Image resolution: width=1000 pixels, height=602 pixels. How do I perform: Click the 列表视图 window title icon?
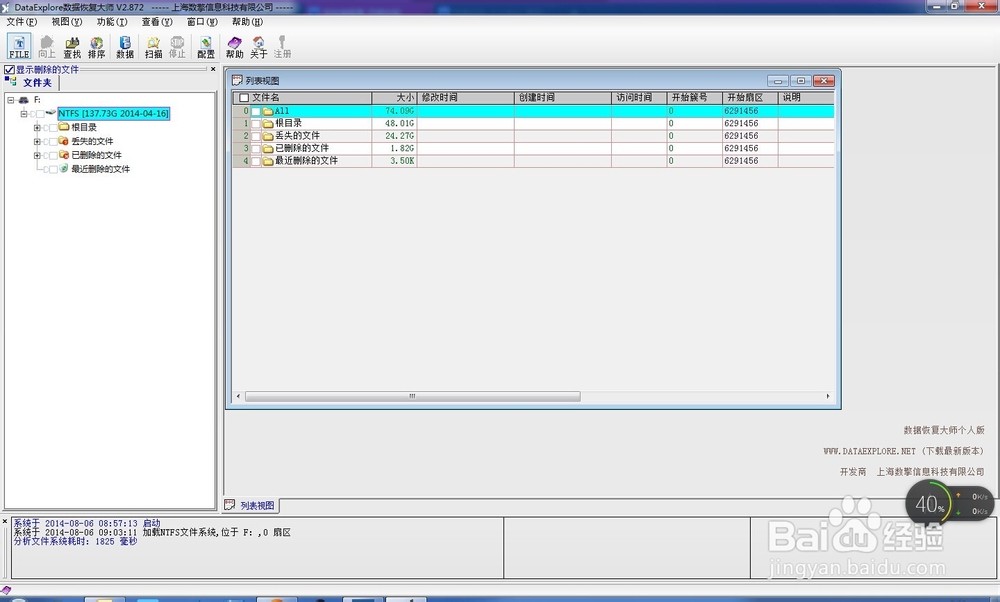click(x=237, y=80)
